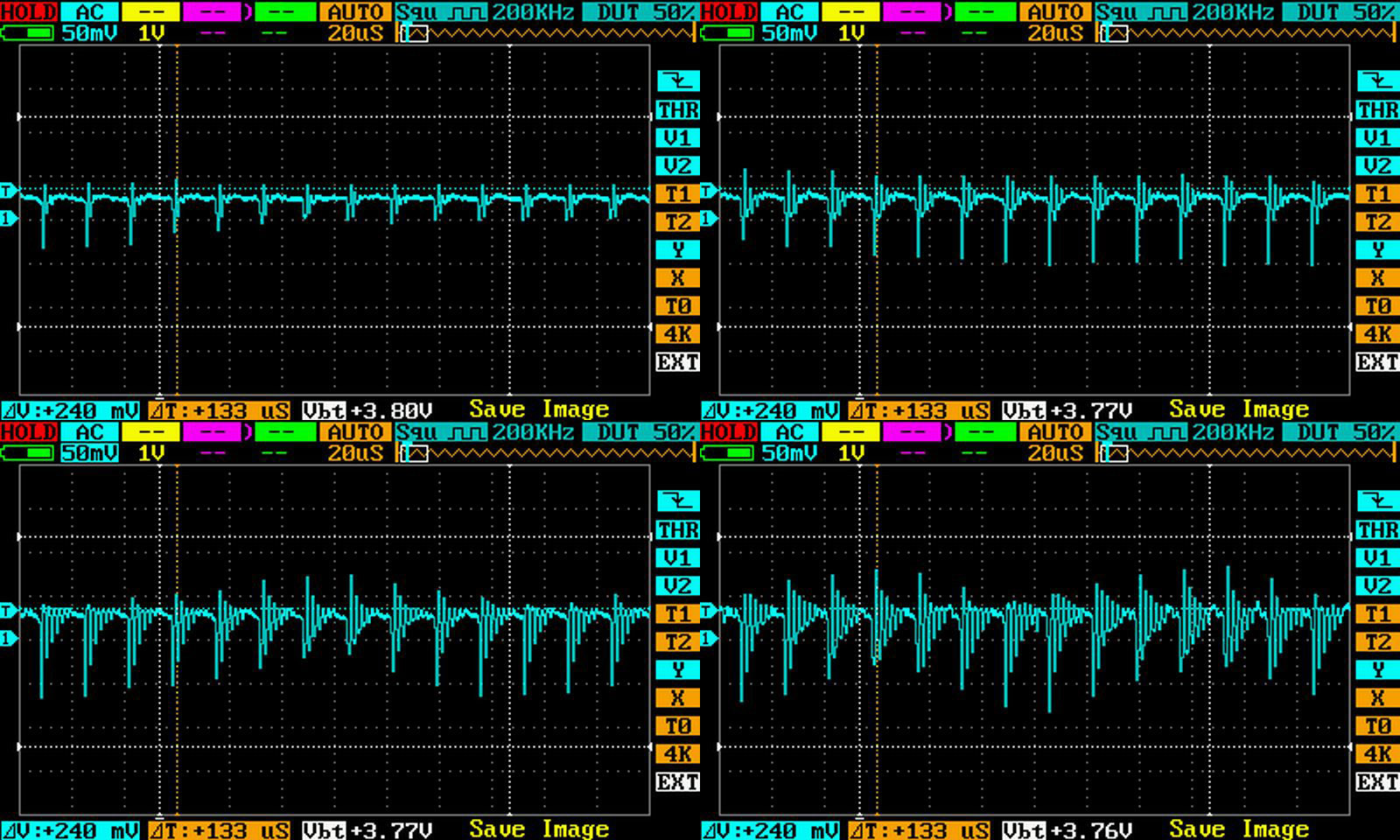Toggle the magenta channel C box in bottom-left scope
1400x840 pixels.
pyautogui.click(x=213, y=432)
